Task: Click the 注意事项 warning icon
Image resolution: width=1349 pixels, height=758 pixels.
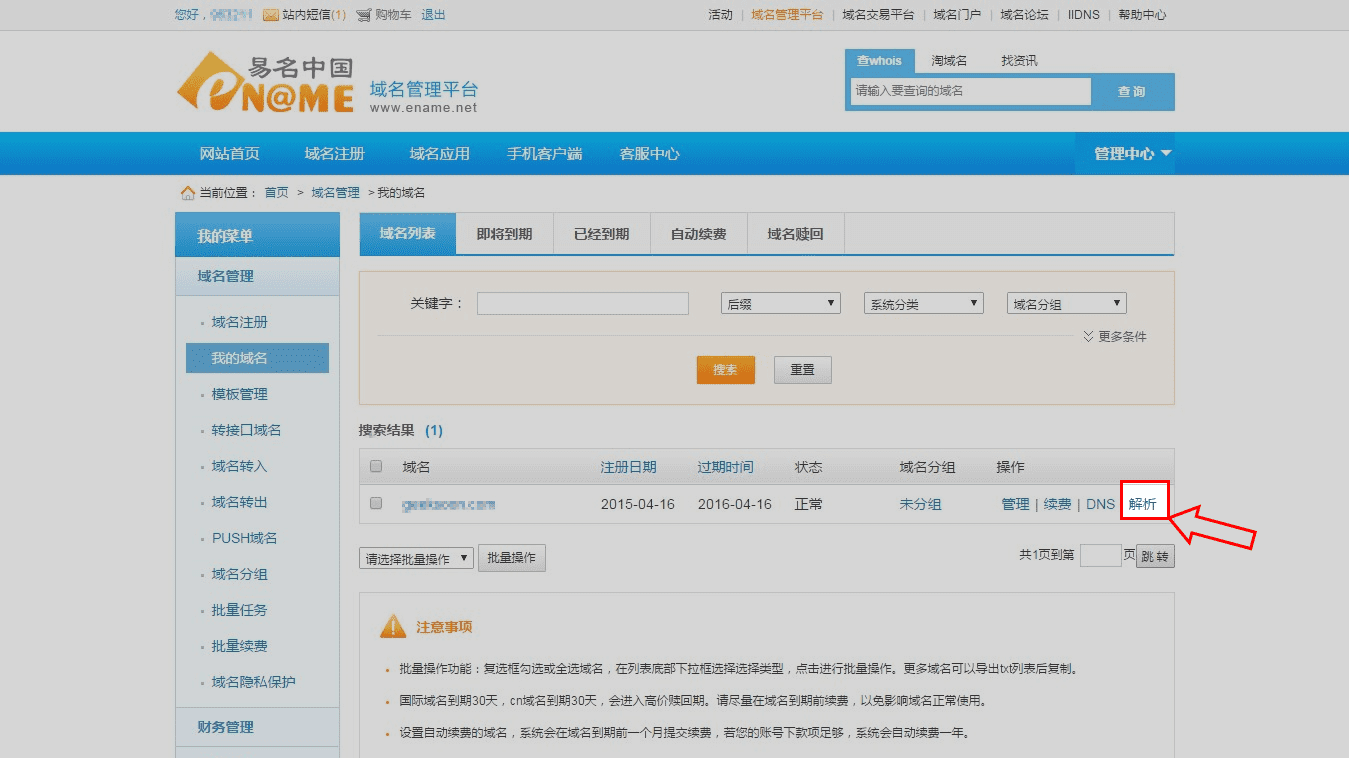Action: (393, 627)
